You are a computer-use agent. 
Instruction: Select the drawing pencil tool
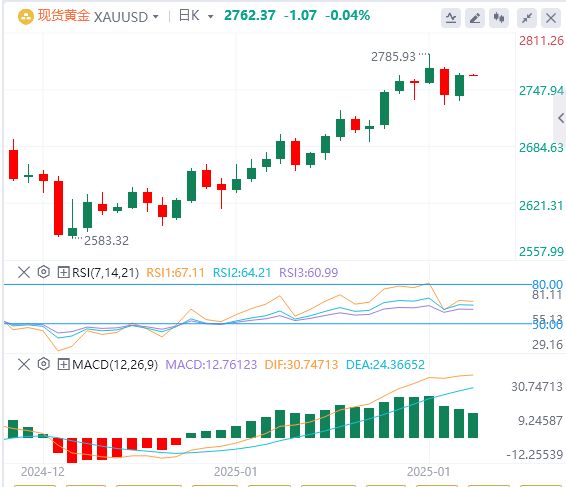pos(475,17)
